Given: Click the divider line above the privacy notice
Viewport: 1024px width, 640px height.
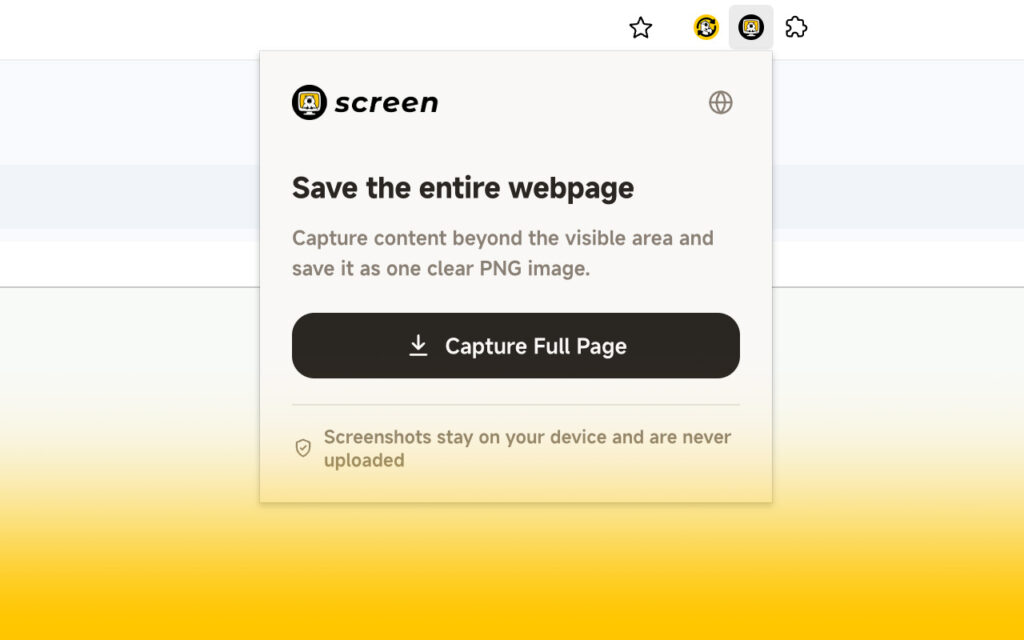Looking at the screenshot, I should point(516,405).
